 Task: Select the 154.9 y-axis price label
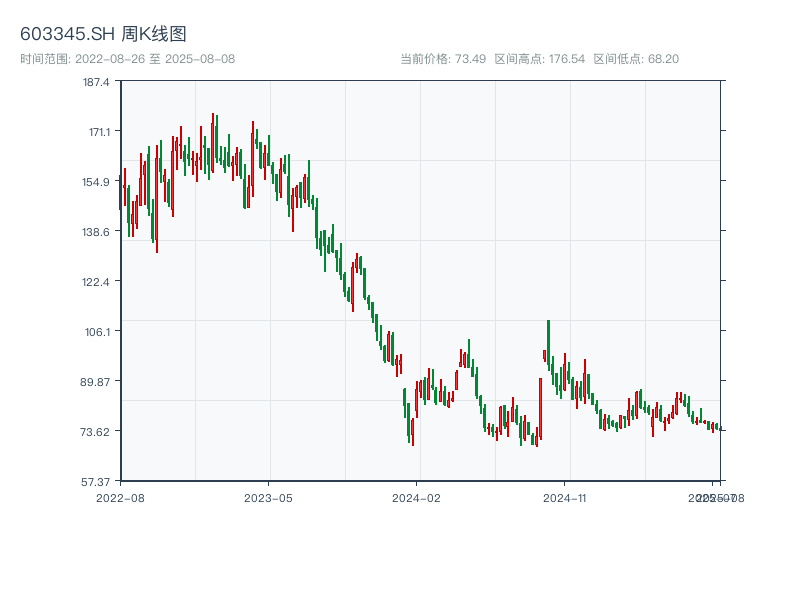point(96,182)
